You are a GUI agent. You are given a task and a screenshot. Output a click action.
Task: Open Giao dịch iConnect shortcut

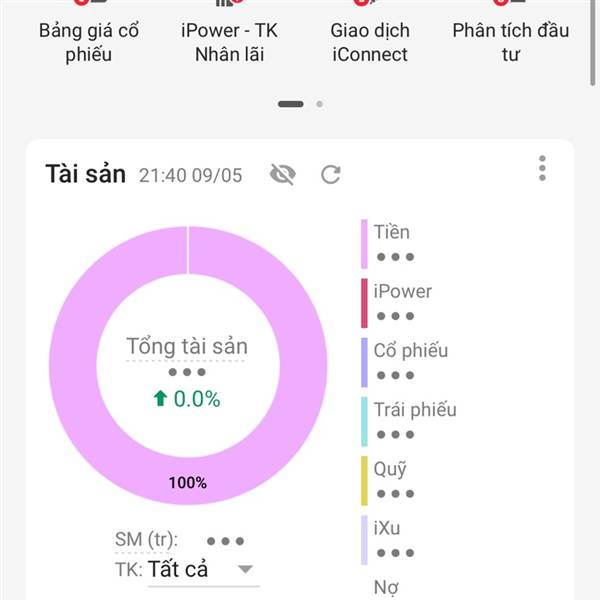[370, 34]
